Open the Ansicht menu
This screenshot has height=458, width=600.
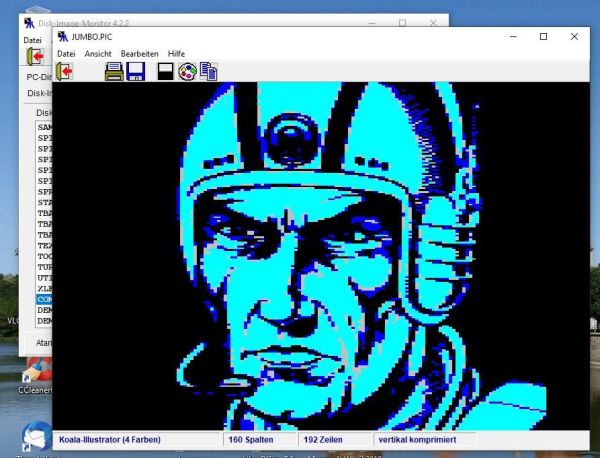[98, 54]
